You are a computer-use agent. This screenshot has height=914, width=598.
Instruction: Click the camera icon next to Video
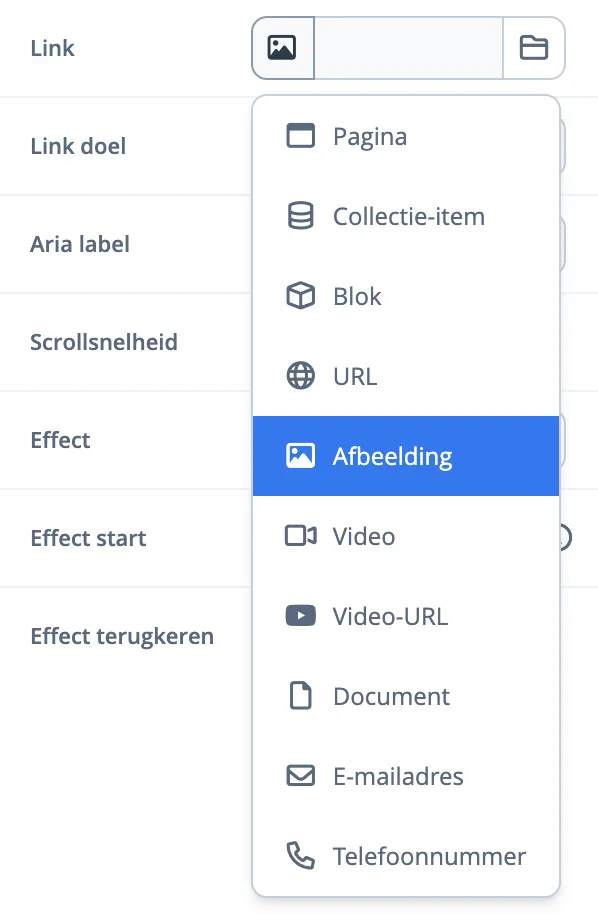pyautogui.click(x=300, y=536)
